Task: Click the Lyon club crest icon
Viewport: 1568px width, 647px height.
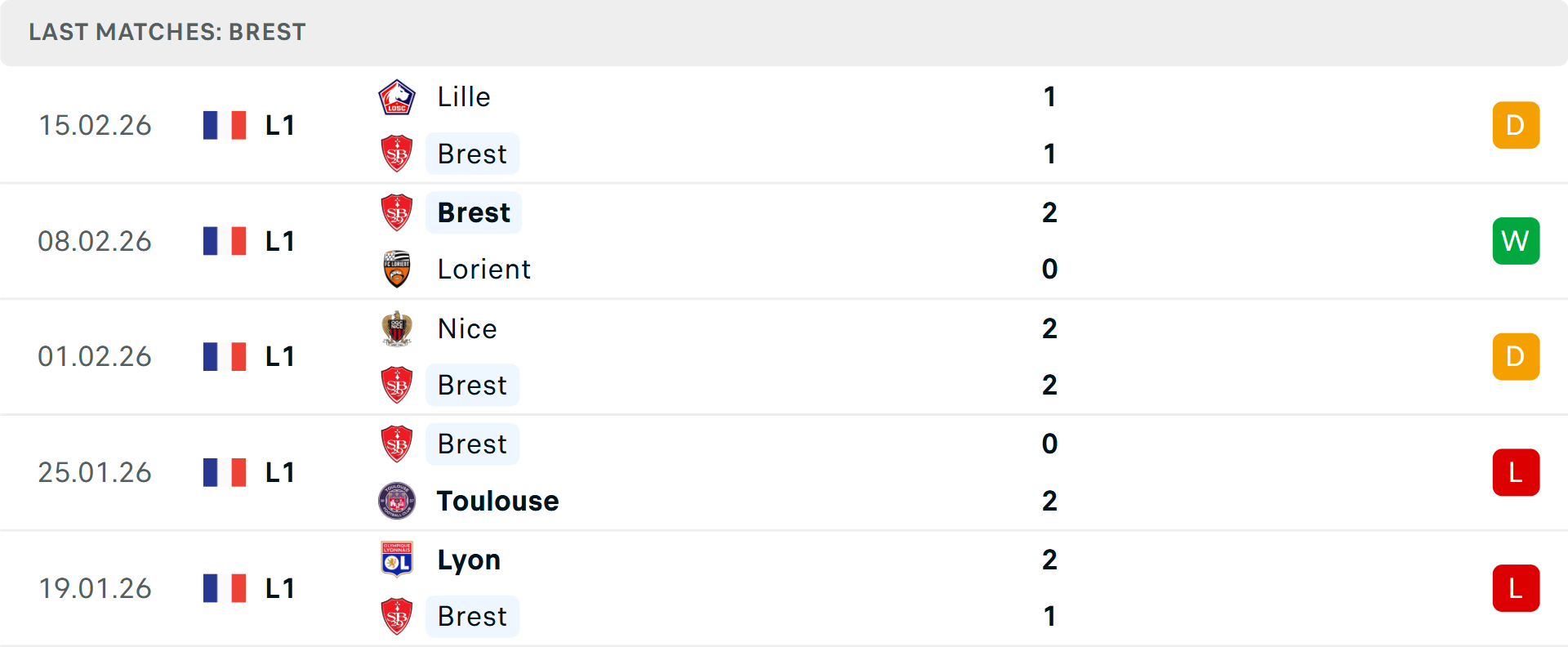Action: point(397,560)
